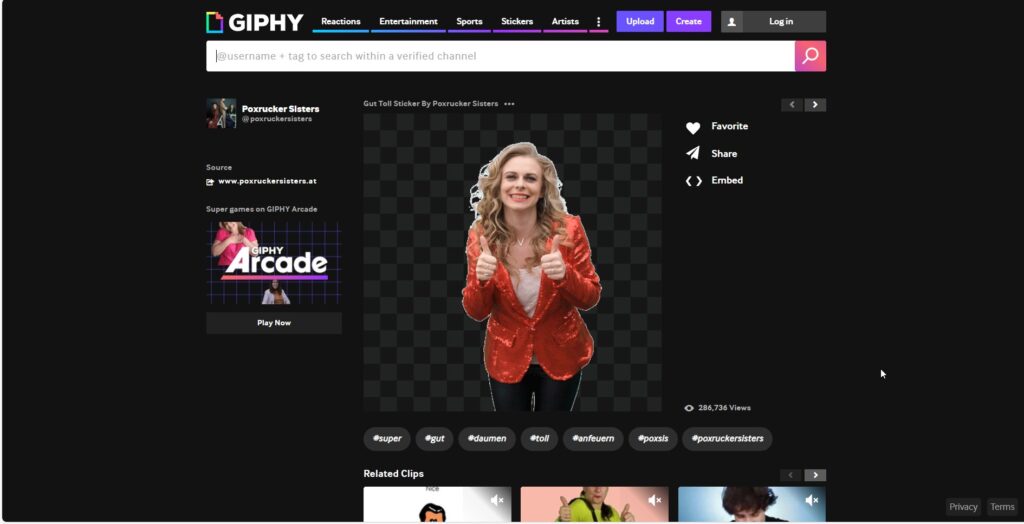Screen dimensions: 1024x524
Task: Unmute the third related clip
Action: click(x=812, y=500)
